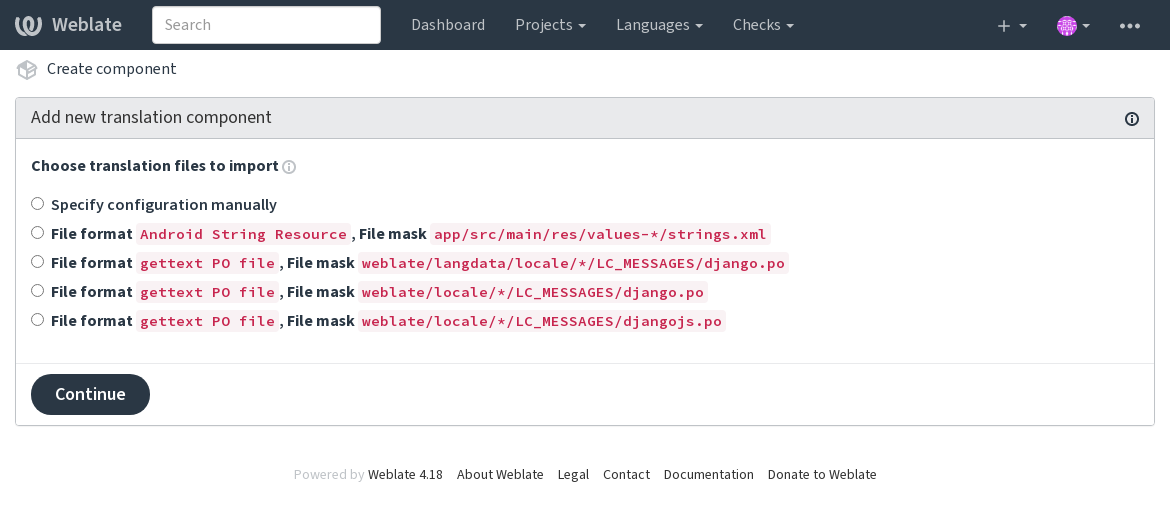Viewport: 1170px width, 513px height.
Task: Open the plus add menu
Action: 1012,25
